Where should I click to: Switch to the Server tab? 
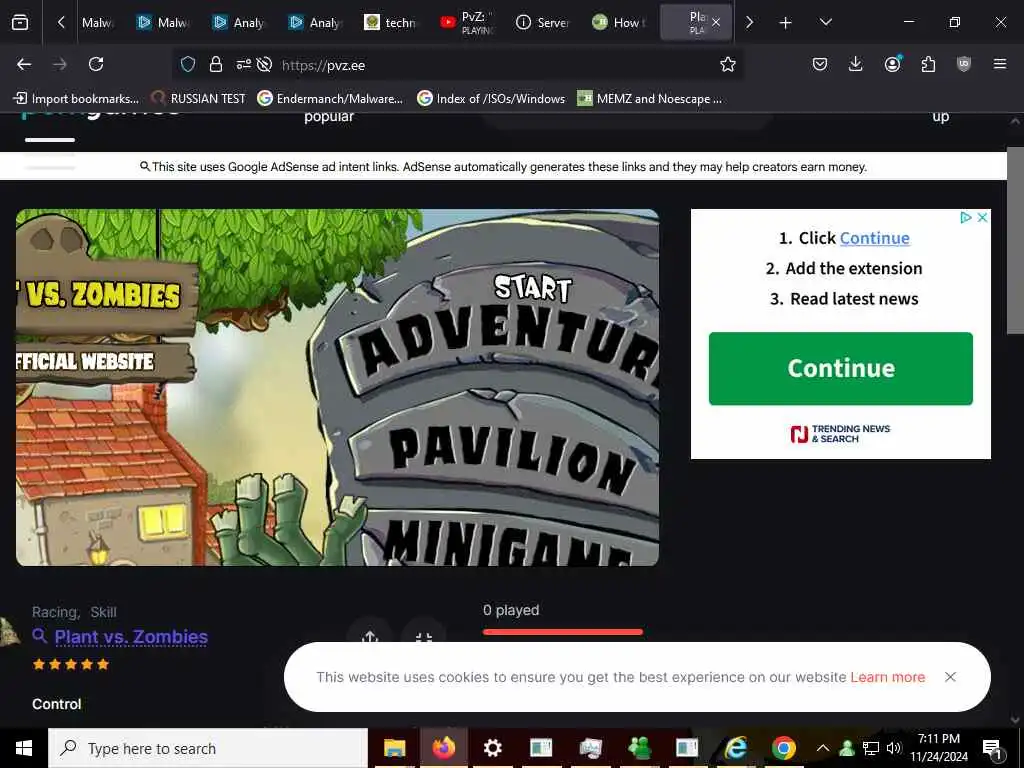click(x=543, y=23)
